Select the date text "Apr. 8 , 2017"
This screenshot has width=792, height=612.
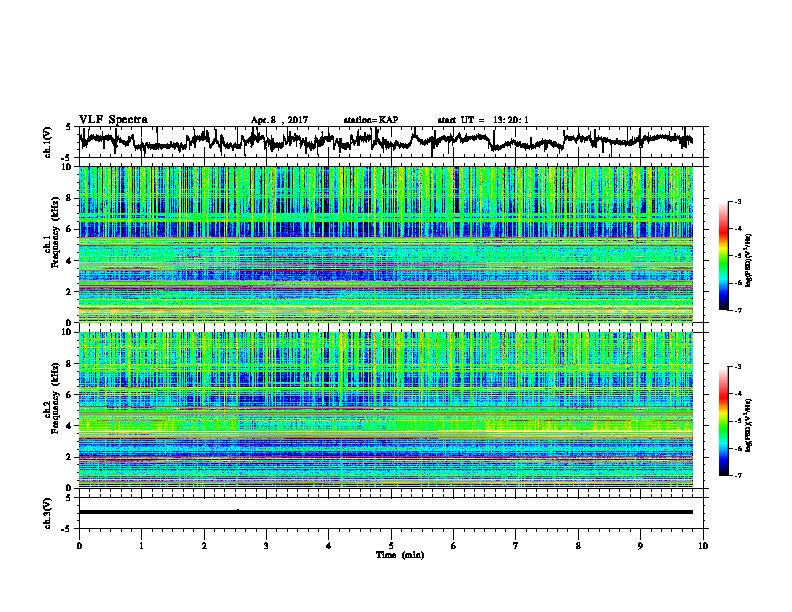coord(279,120)
